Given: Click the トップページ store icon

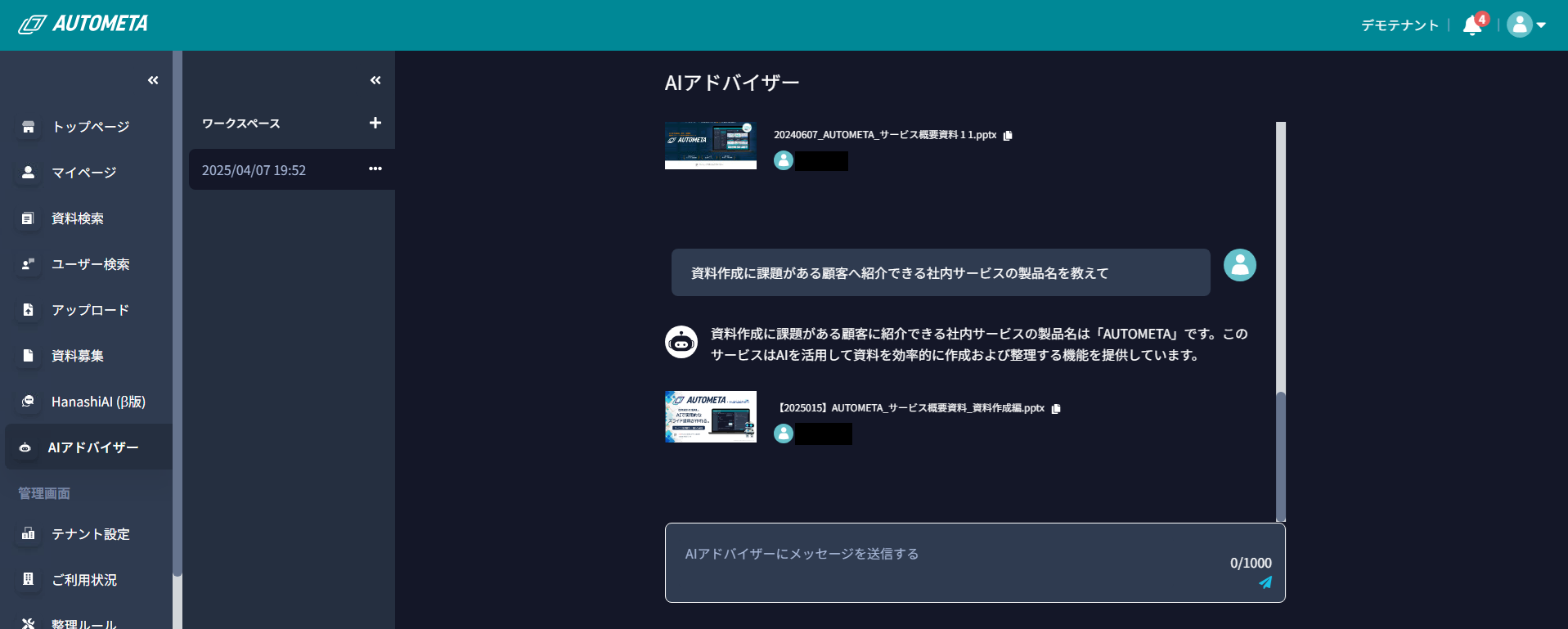Looking at the screenshot, I should pos(29,127).
